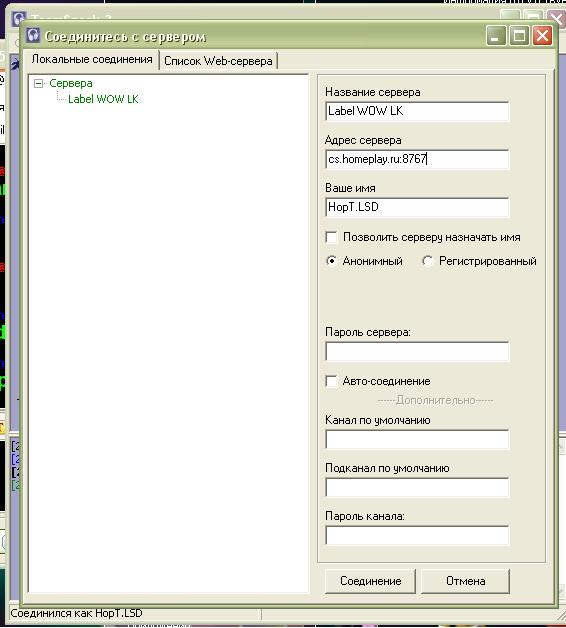566x628 pixels.
Task: Click the Ваше имя input field
Action: coord(417,207)
